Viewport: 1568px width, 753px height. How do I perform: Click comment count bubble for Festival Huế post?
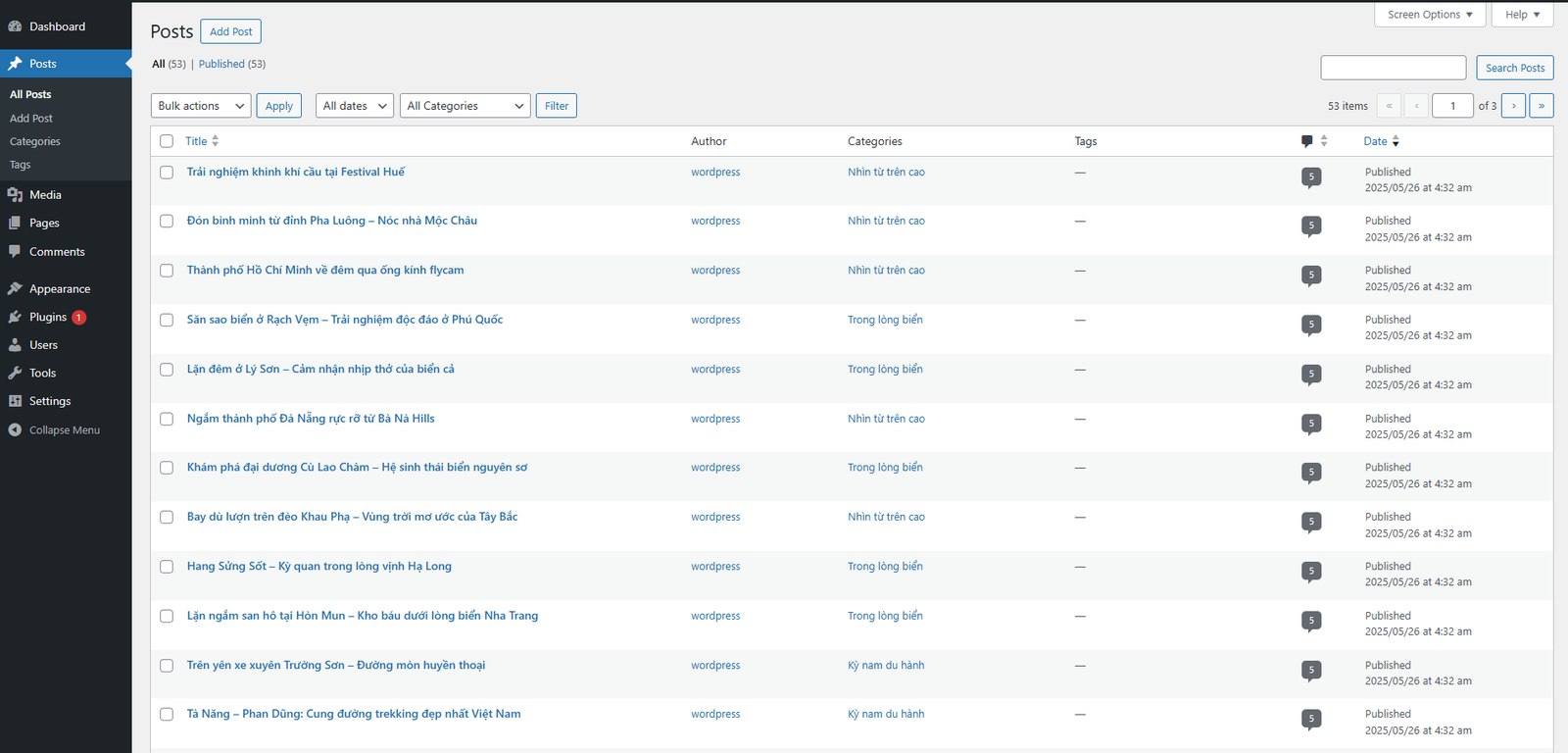tap(1311, 177)
